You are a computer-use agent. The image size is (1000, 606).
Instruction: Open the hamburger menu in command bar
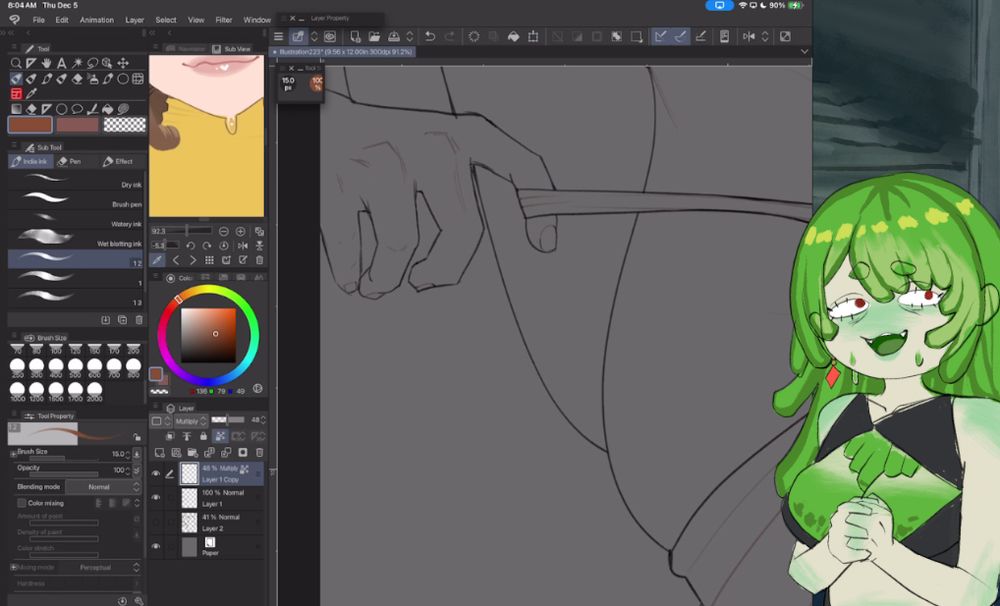[279, 36]
